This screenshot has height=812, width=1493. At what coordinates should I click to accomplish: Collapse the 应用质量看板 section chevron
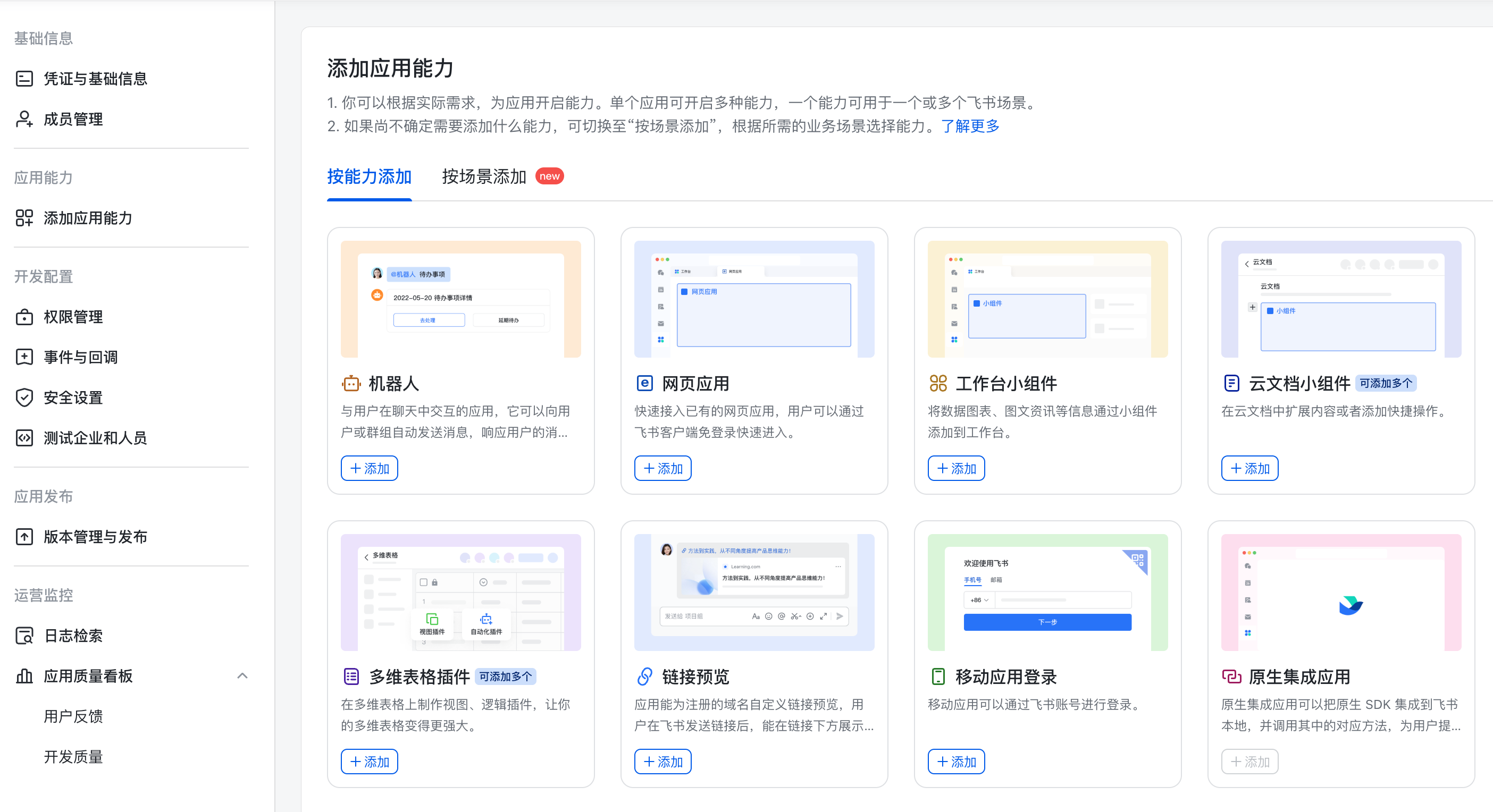pyautogui.click(x=242, y=675)
